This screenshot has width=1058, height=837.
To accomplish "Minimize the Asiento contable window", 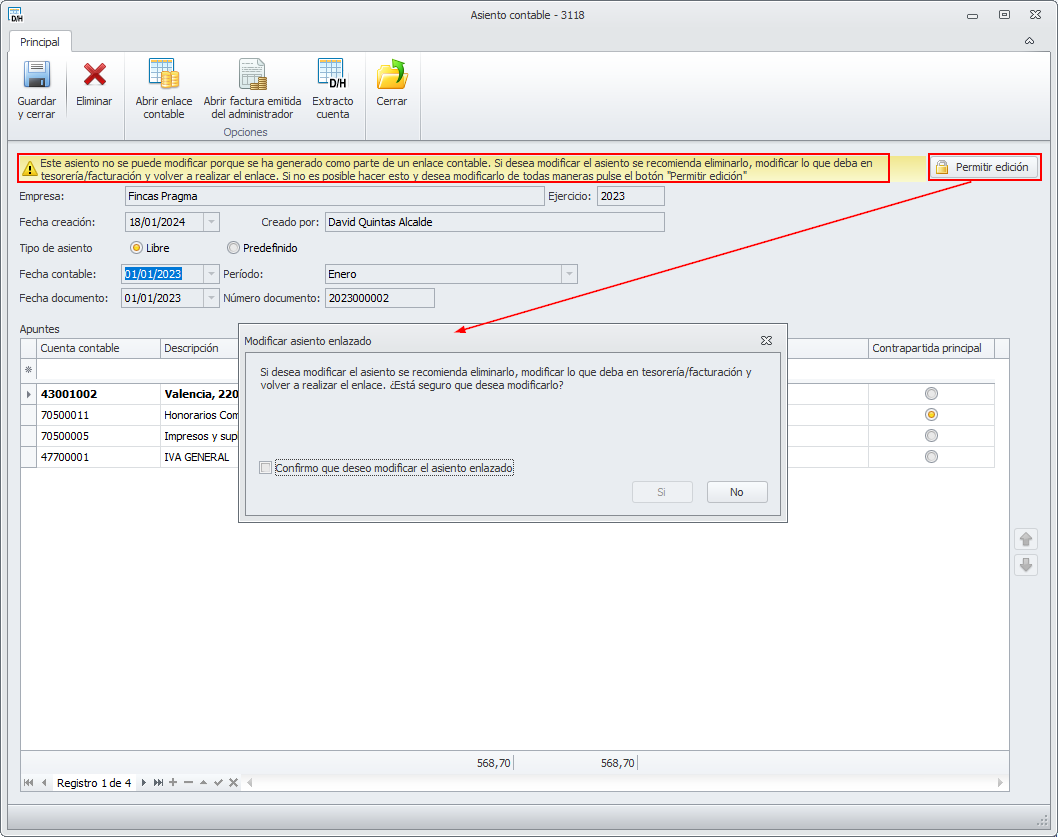I will (972, 16).
